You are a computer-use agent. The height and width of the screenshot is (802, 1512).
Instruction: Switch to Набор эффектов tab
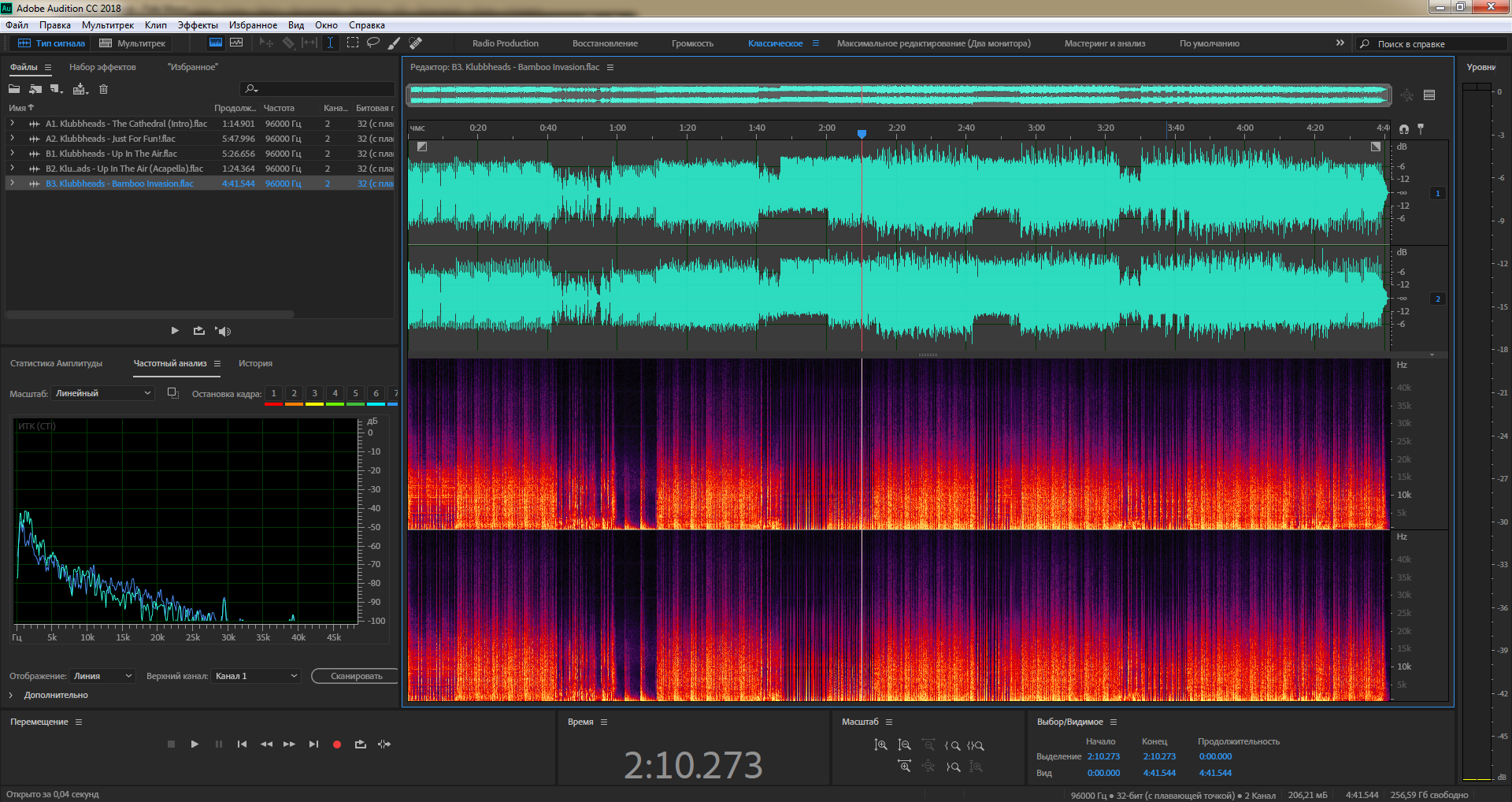tap(102, 67)
